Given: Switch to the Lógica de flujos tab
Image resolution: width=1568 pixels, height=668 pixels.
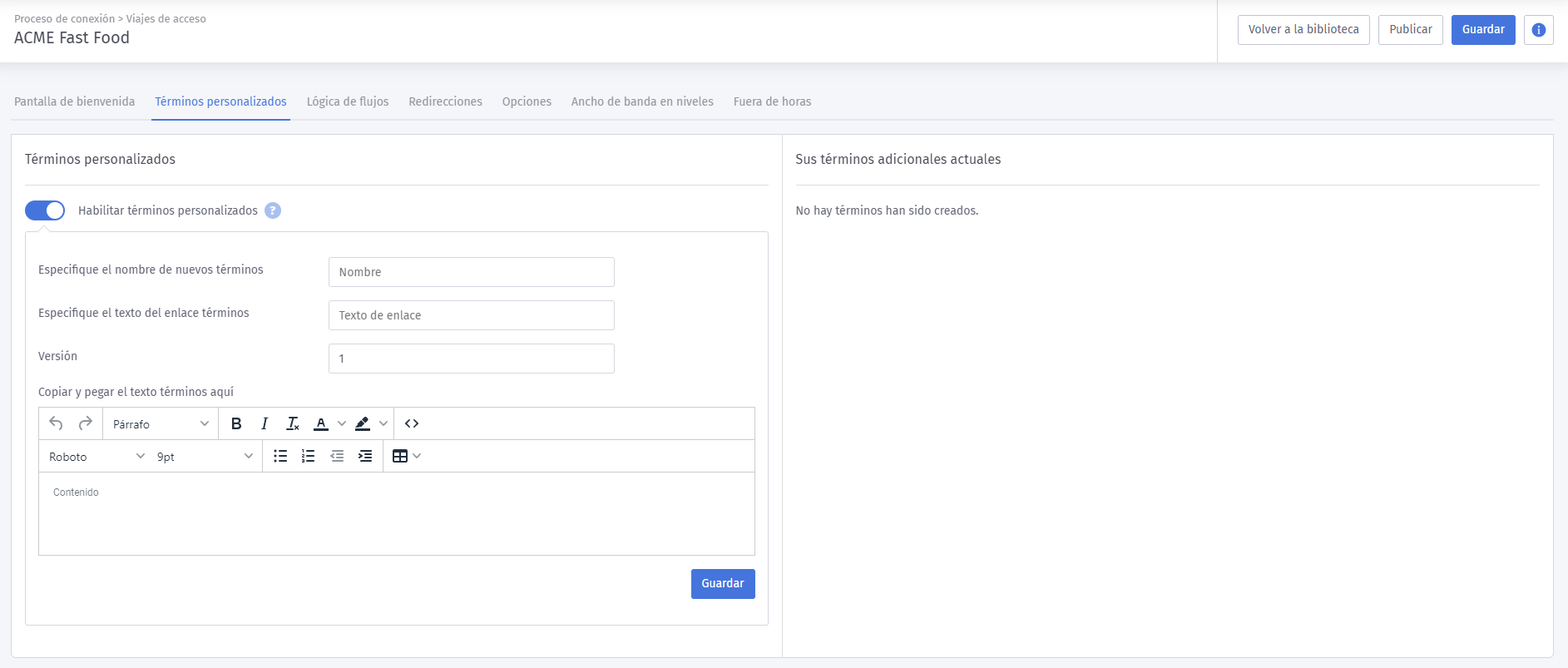Looking at the screenshot, I should click(348, 101).
